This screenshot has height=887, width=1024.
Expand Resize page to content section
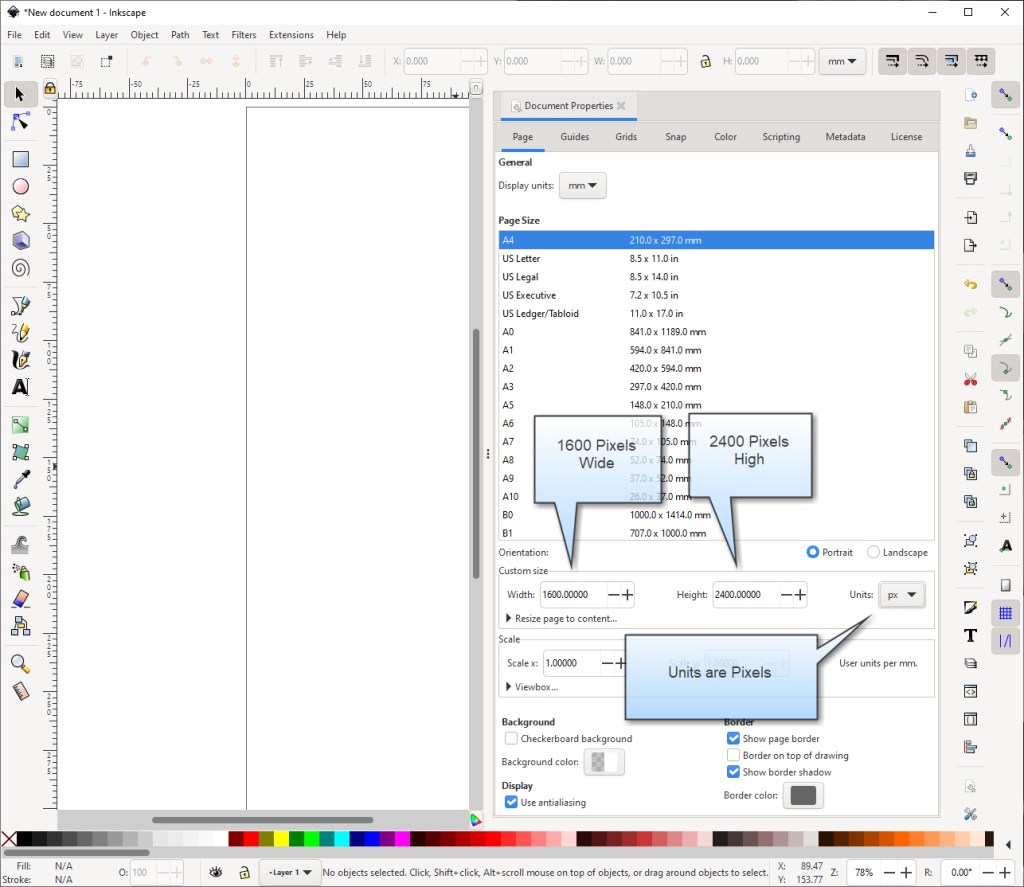511,619
